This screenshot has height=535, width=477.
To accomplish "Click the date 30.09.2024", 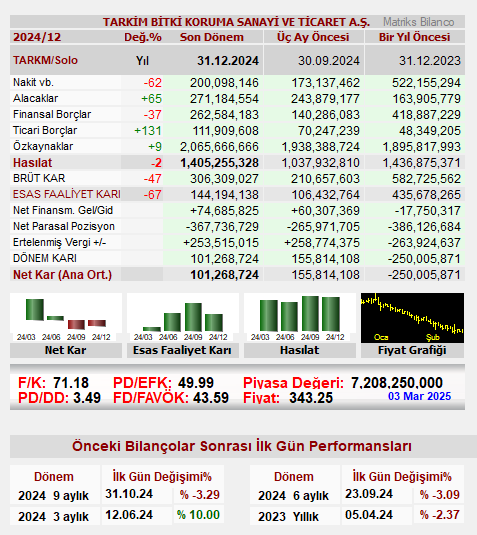I will (x=329, y=61).
